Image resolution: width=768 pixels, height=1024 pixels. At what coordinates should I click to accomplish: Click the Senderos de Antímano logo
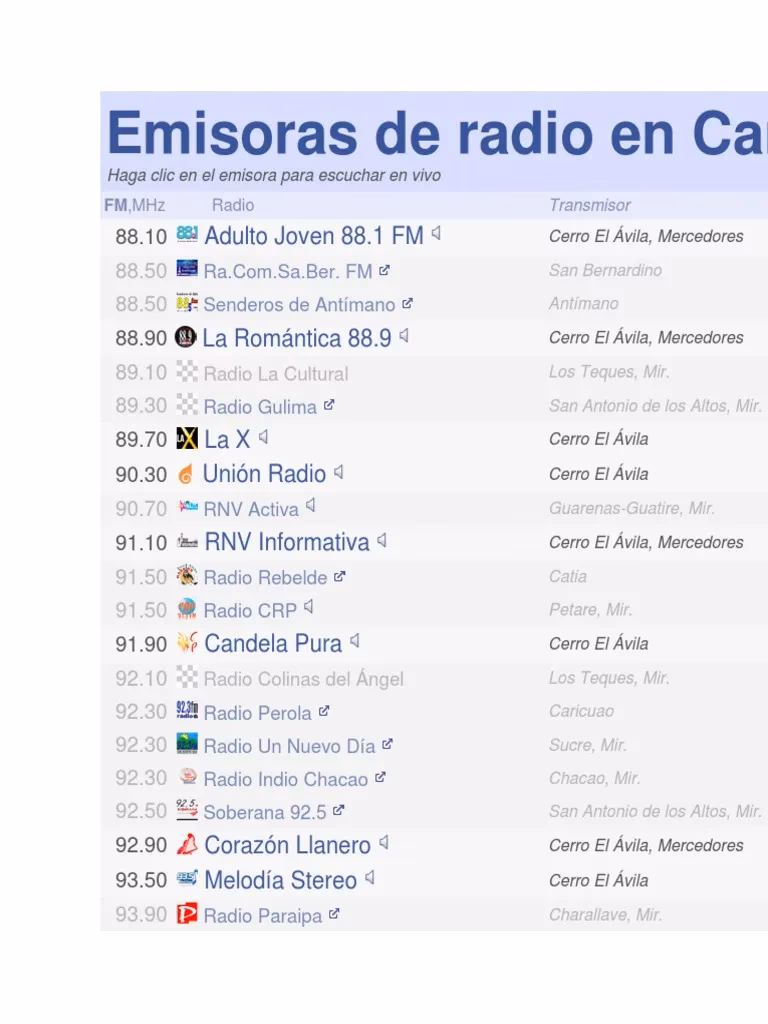(187, 303)
